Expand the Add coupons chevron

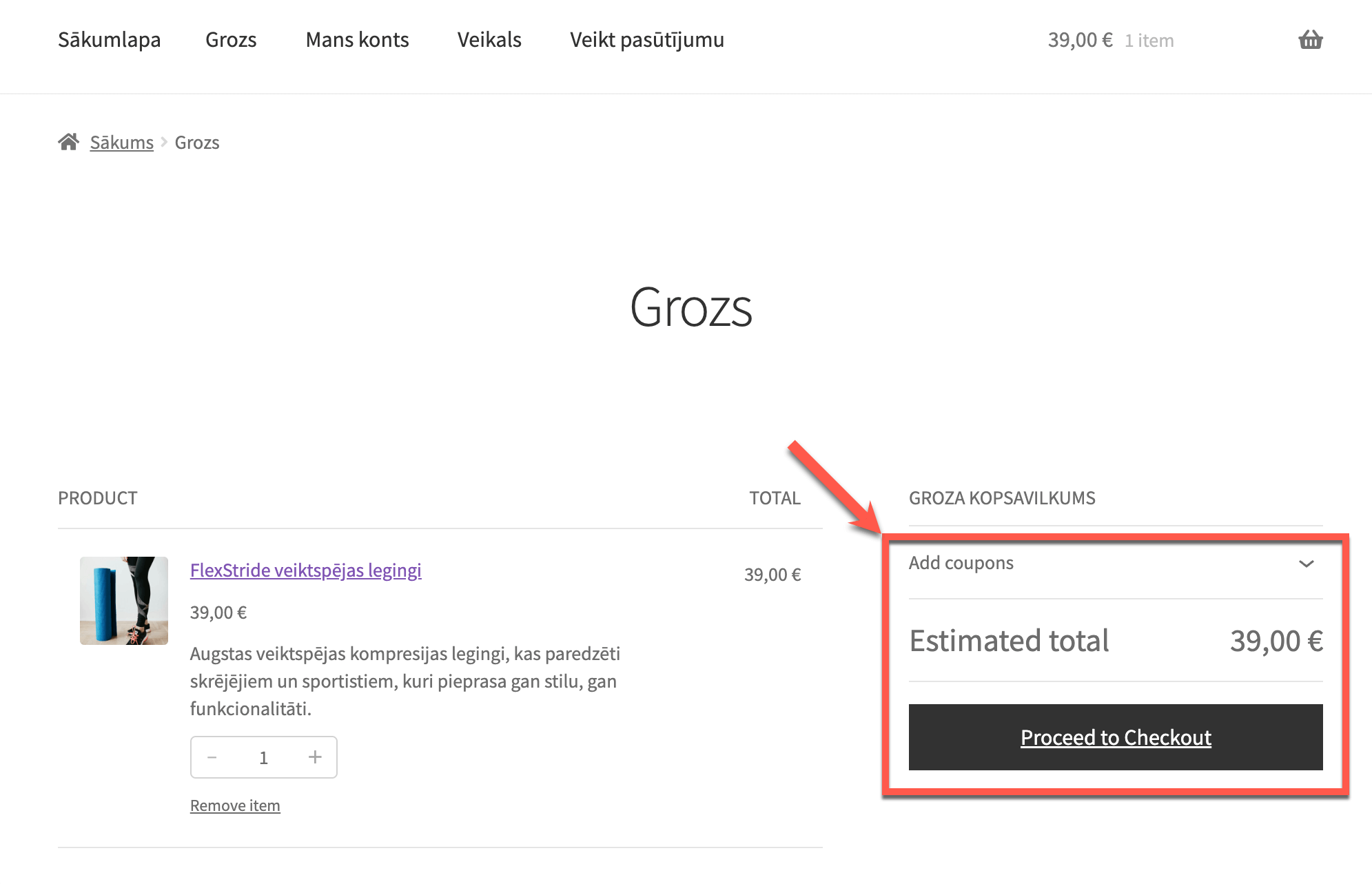tap(1306, 564)
